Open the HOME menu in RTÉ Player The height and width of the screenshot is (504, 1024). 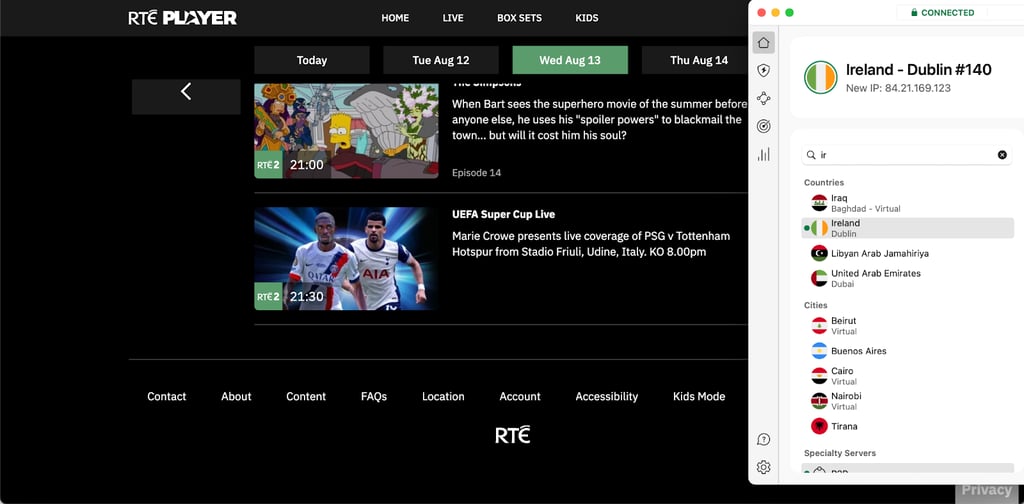[x=395, y=18]
